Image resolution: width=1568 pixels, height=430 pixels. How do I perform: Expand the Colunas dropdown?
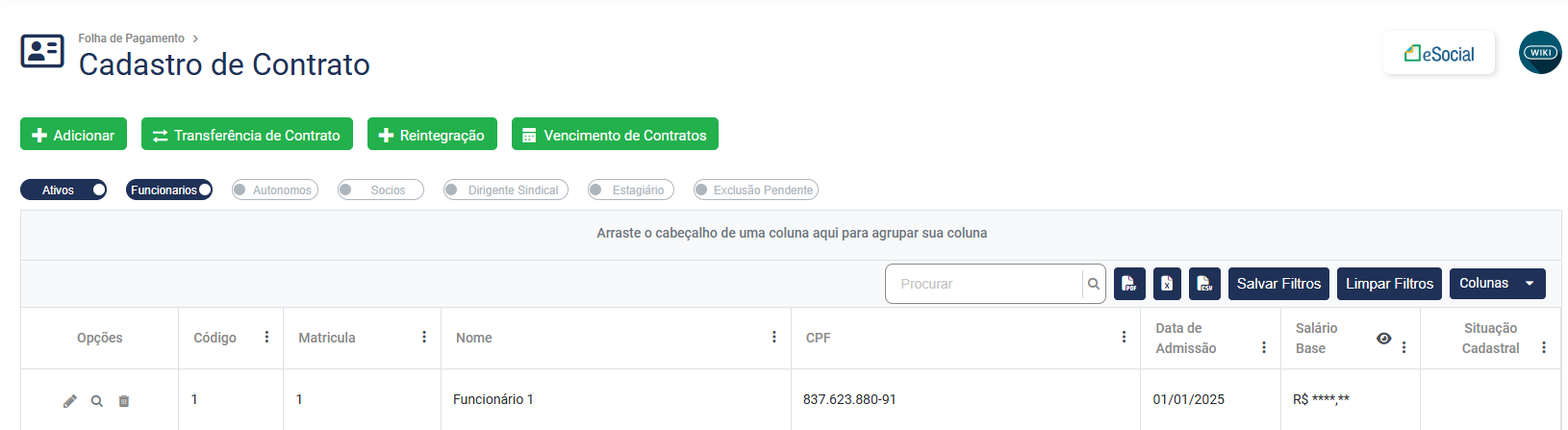1497,284
